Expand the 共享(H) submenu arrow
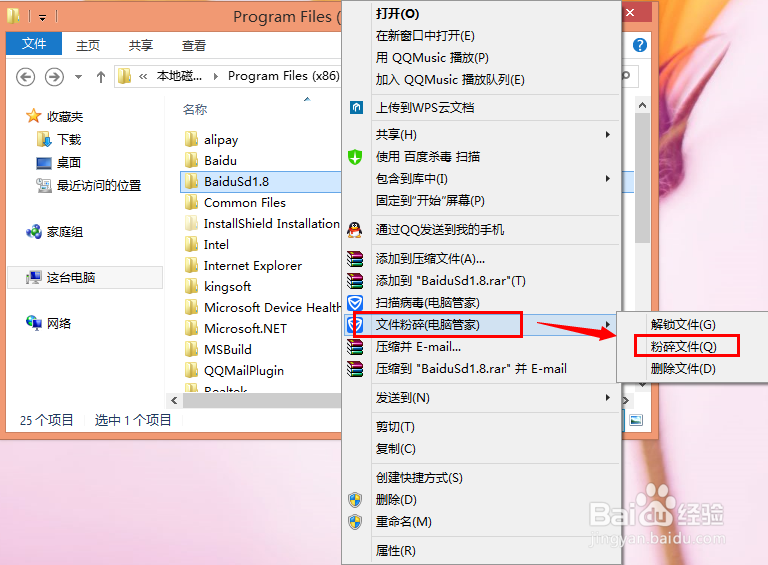Screen dimensions: 768x565 pyautogui.click(x=607, y=135)
